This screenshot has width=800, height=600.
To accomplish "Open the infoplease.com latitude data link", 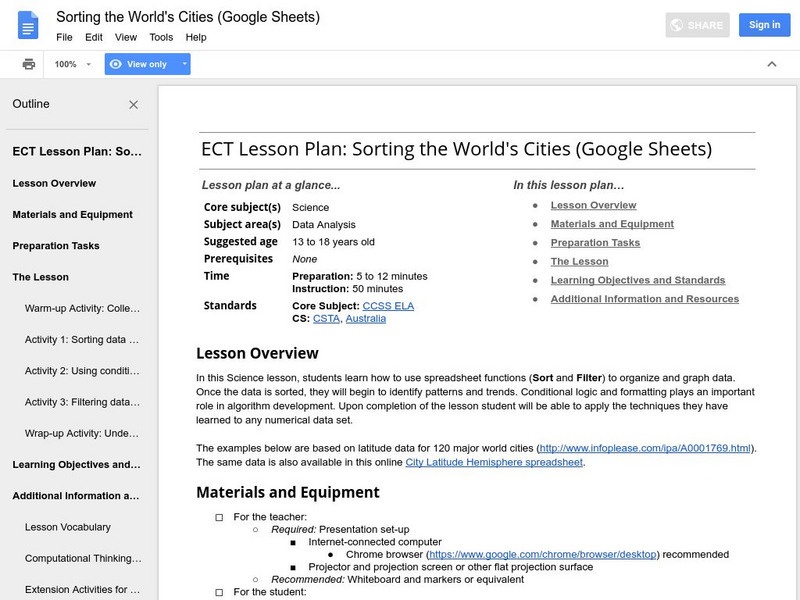I will [x=647, y=449].
